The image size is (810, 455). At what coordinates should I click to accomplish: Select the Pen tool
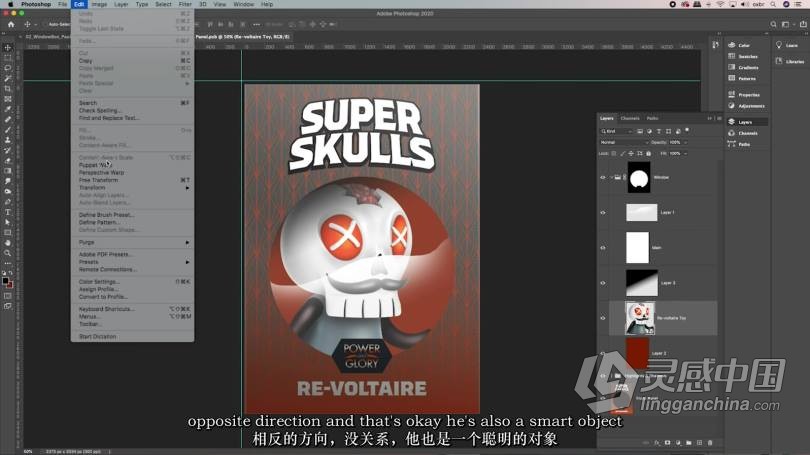click(x=7, y=202)
